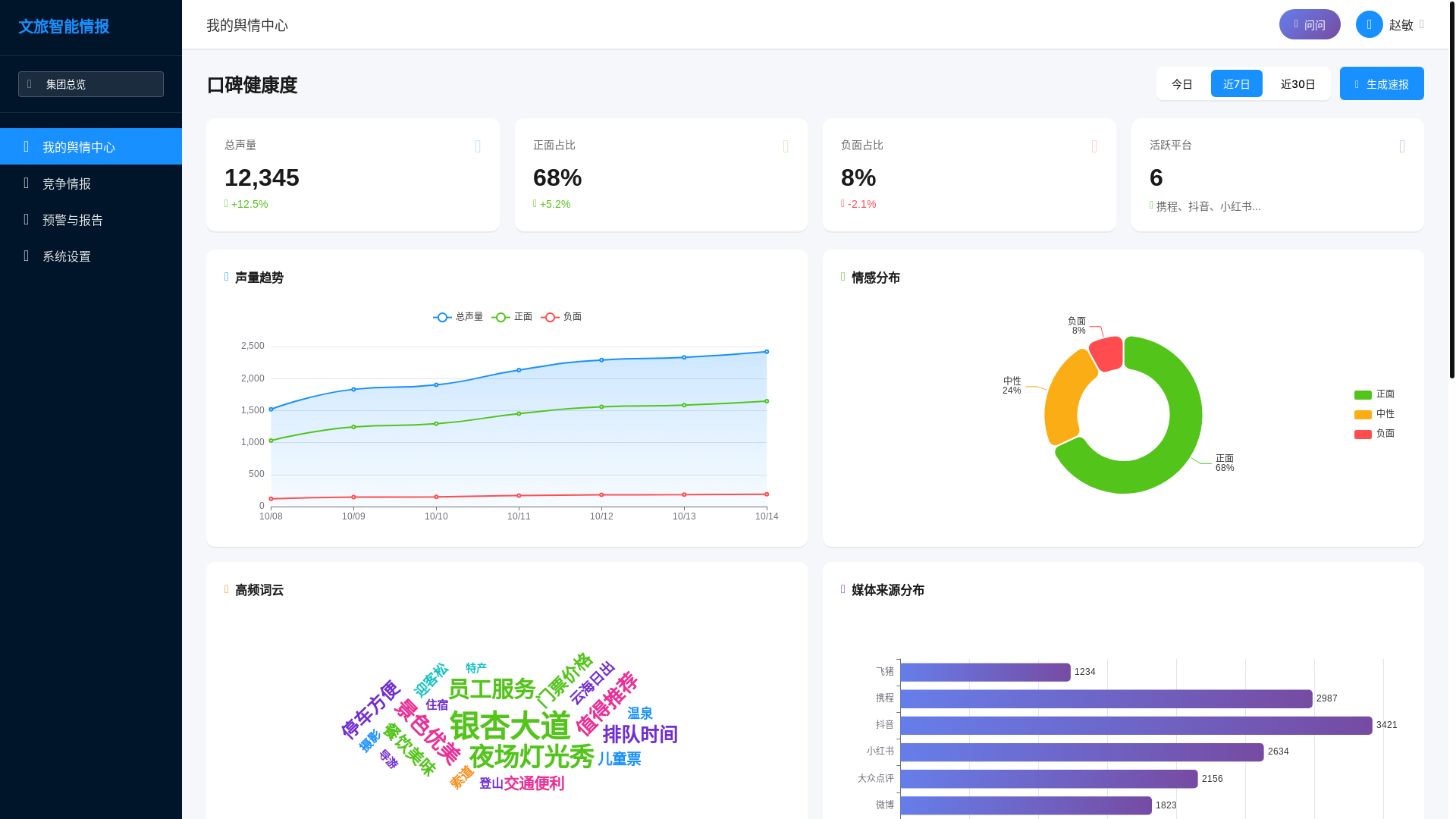Click the word 夜场灯光秀 in word cloud
The image size is (1456, 819).
point(532,757)
